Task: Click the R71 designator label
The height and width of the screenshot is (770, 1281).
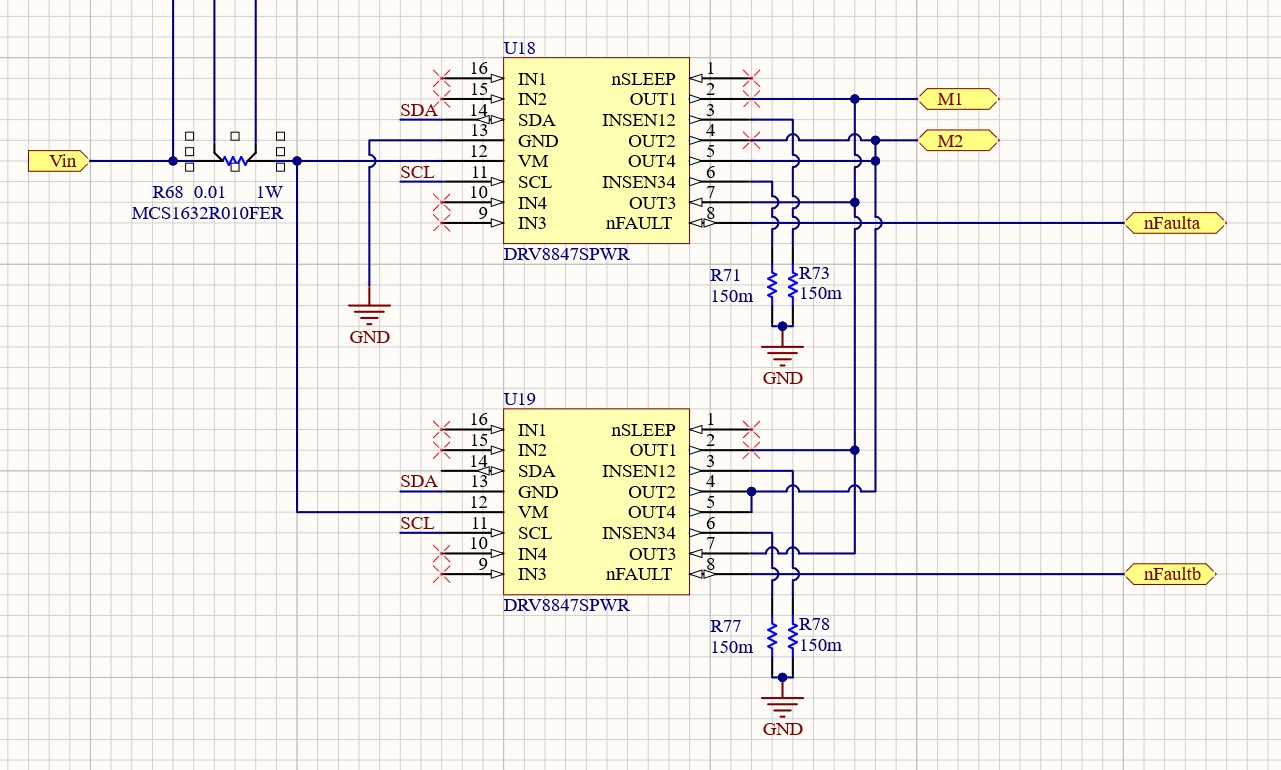Action: click(x=725, y=274)
